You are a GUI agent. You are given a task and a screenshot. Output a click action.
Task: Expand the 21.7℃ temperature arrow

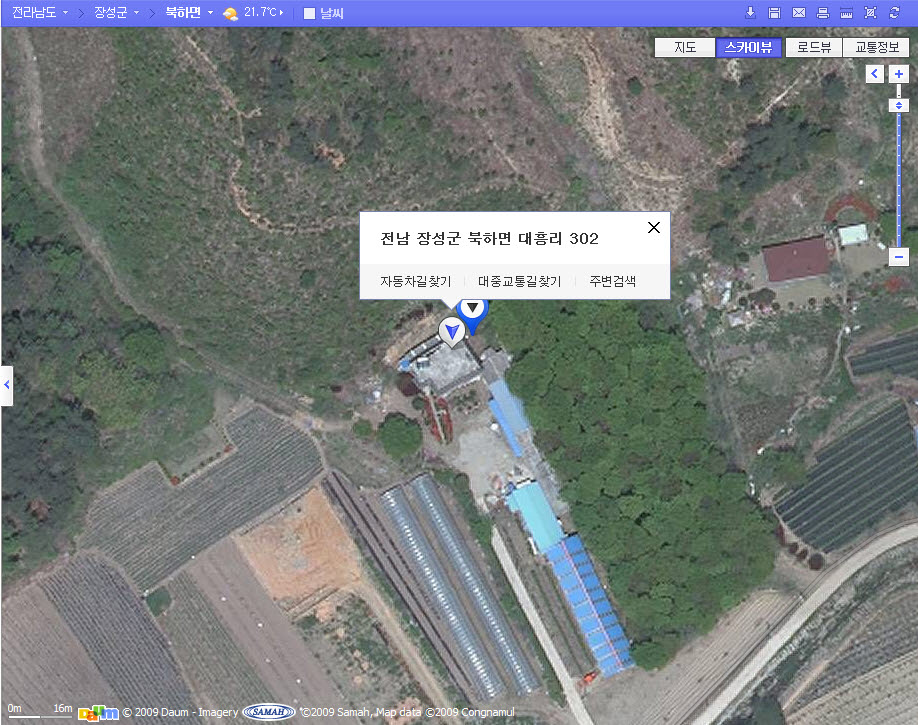tap(281, 12)
